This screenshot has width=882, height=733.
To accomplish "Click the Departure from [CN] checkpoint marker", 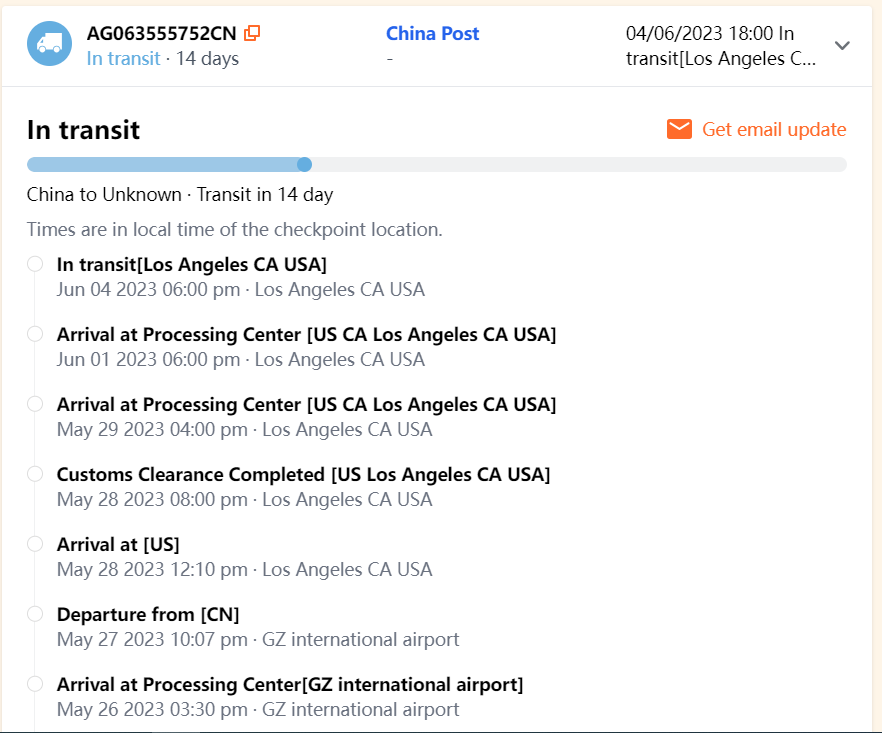I will tap(35, 614).
